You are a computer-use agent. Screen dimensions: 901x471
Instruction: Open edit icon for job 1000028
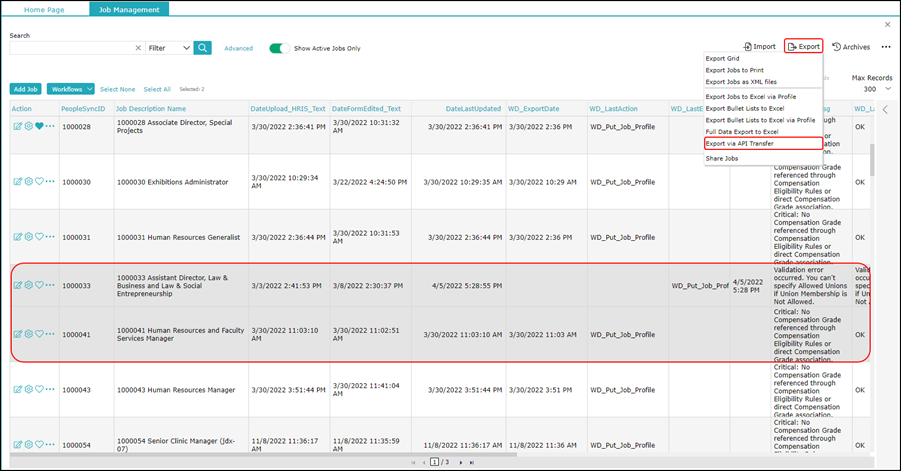click(17, 126)
